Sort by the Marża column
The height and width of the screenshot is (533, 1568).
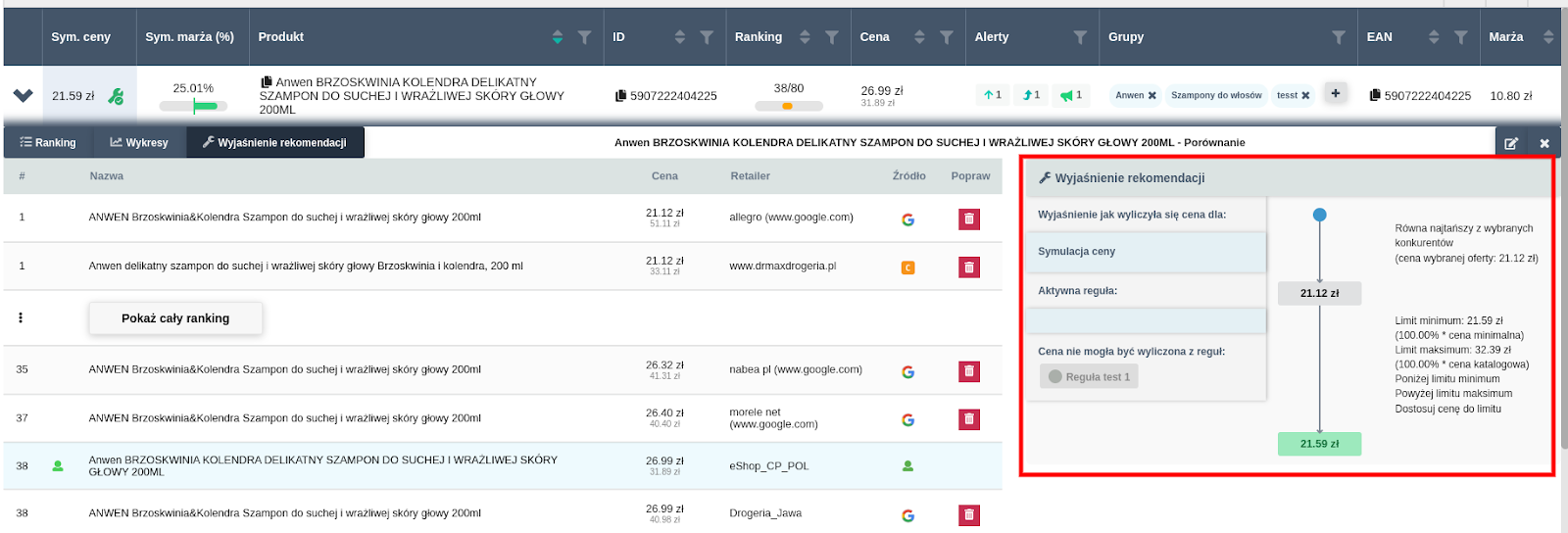(x=1548, y=37)
